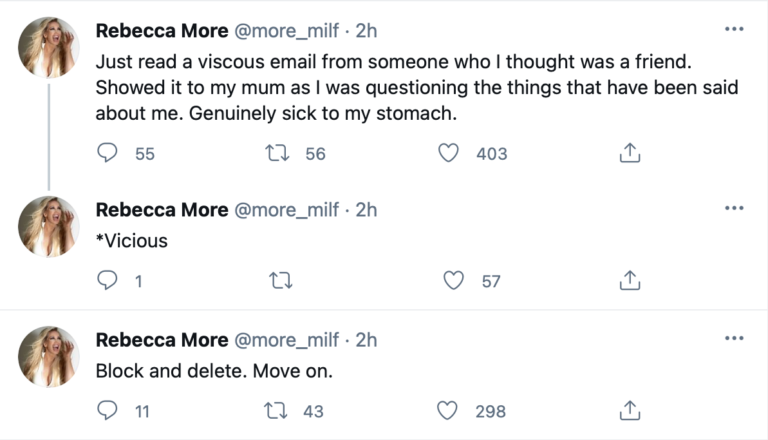
Task: Share the *Vicious tweet
Action: coord(630,281)
